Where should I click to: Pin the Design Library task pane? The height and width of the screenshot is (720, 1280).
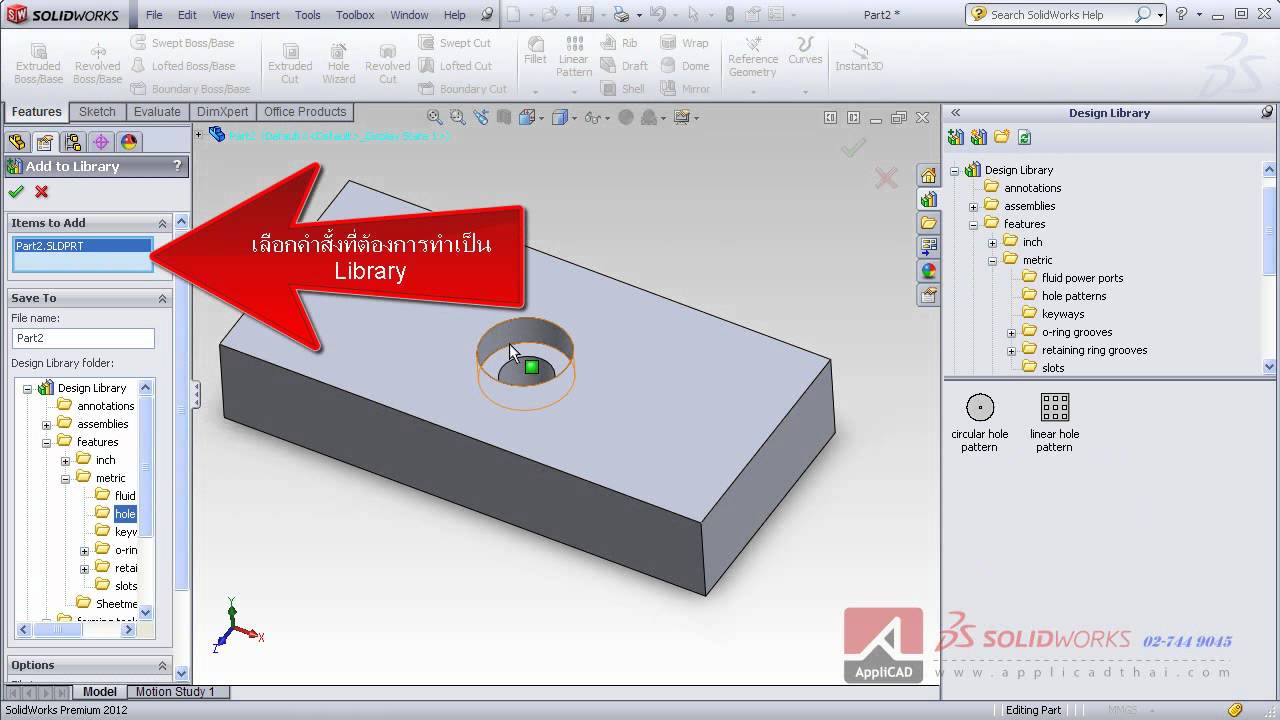1268,113
